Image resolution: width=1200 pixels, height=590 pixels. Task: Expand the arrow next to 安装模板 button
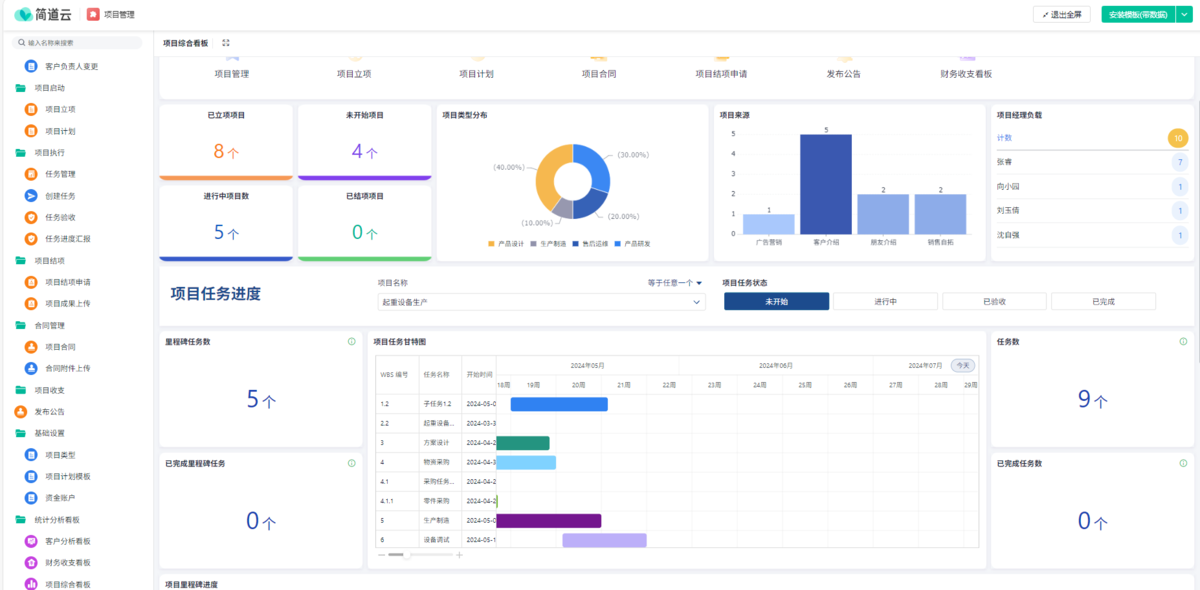[1183, 15]
